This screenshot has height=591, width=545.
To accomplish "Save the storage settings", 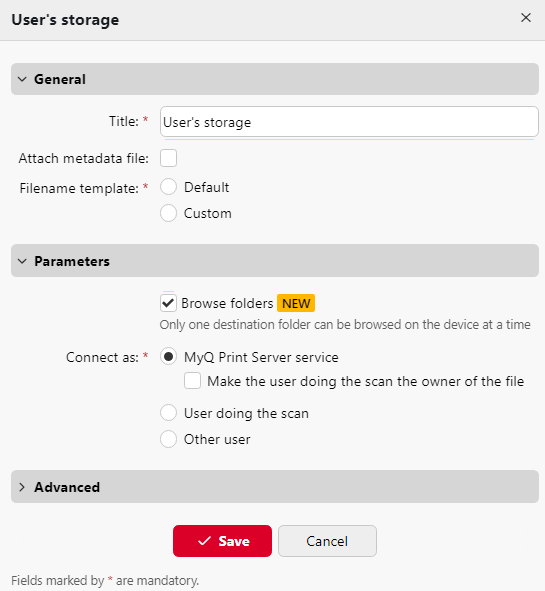I will 222,541.
